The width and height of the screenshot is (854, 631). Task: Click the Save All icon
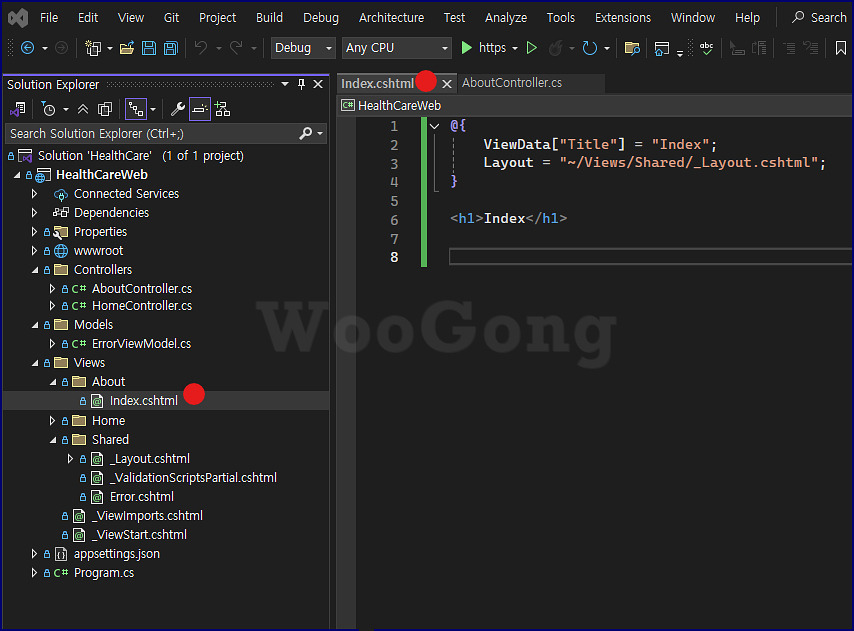click(x=171, y=48)
